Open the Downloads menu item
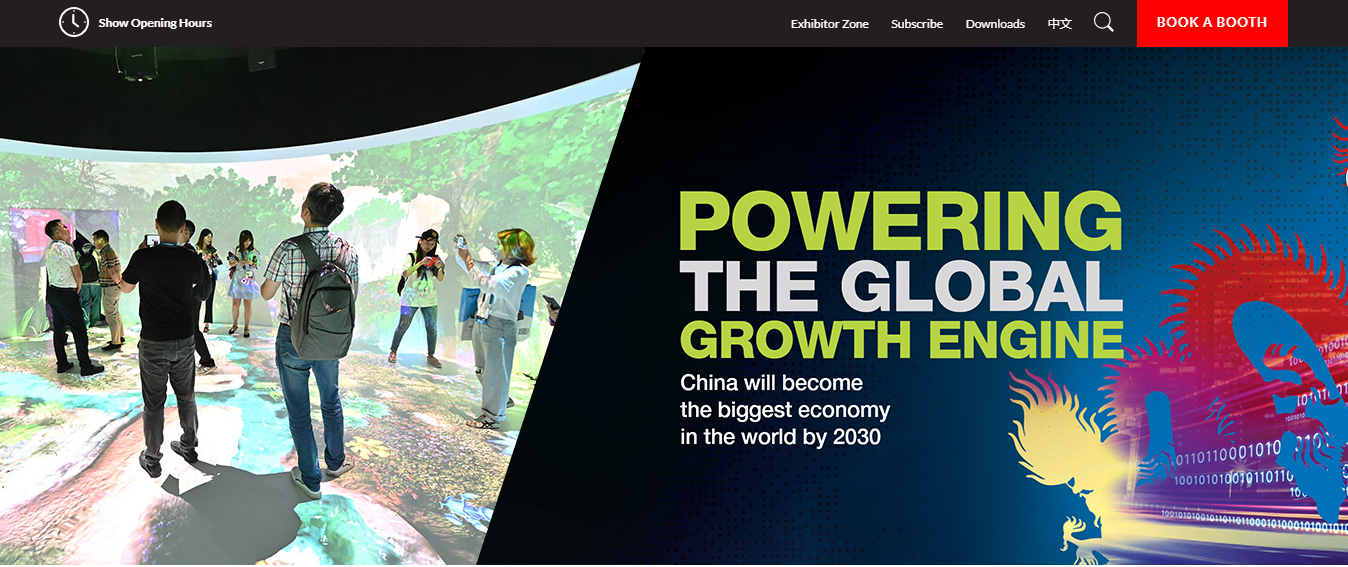1348x567 pixels. click(x=995, y=24)
